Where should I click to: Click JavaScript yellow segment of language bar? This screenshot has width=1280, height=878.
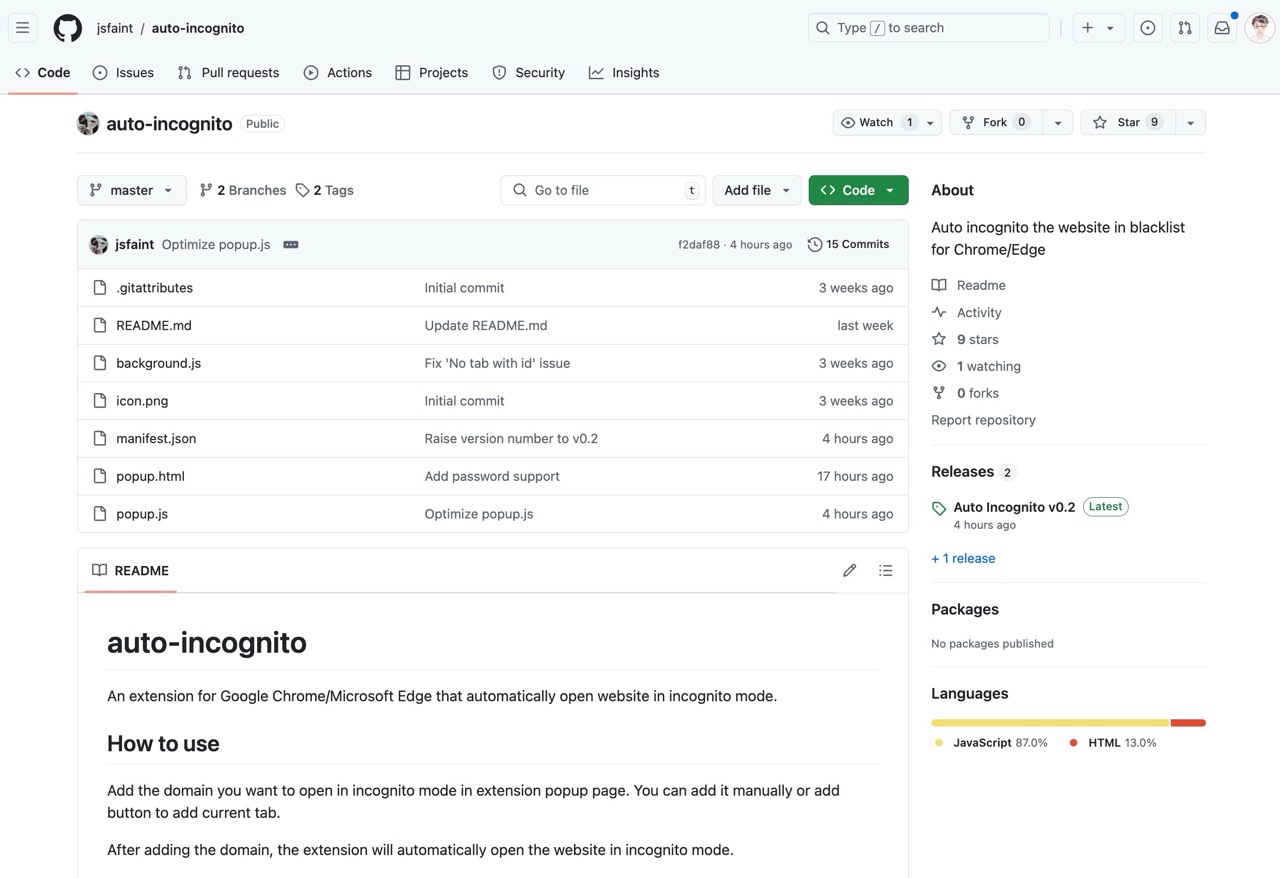click(x=1050, y=723)
